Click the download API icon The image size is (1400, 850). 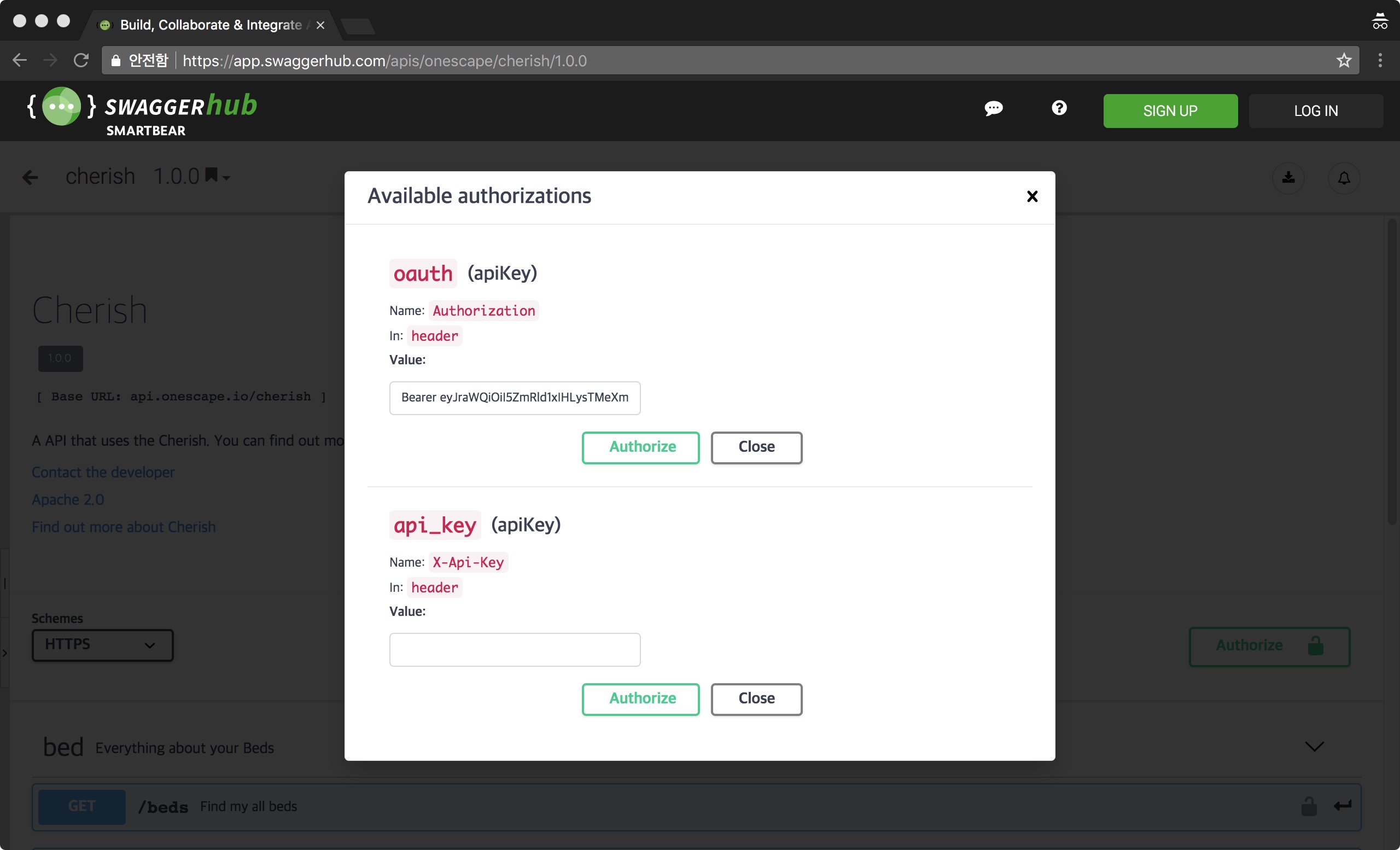coord(1287,178)
